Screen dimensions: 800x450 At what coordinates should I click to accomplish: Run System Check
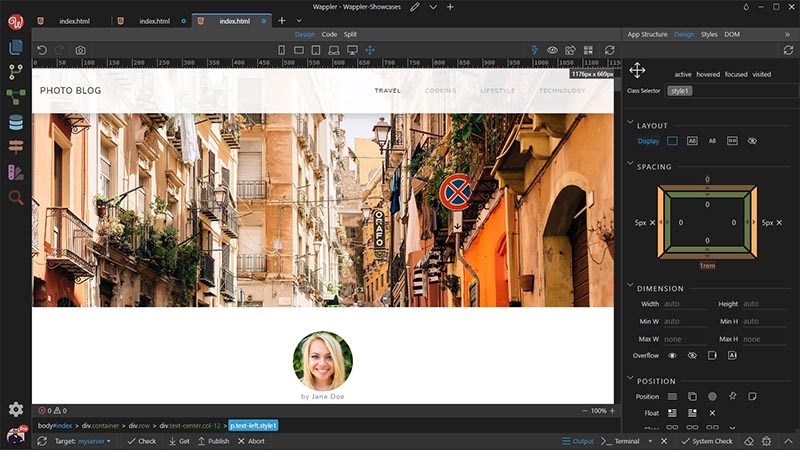coord(707,441)
